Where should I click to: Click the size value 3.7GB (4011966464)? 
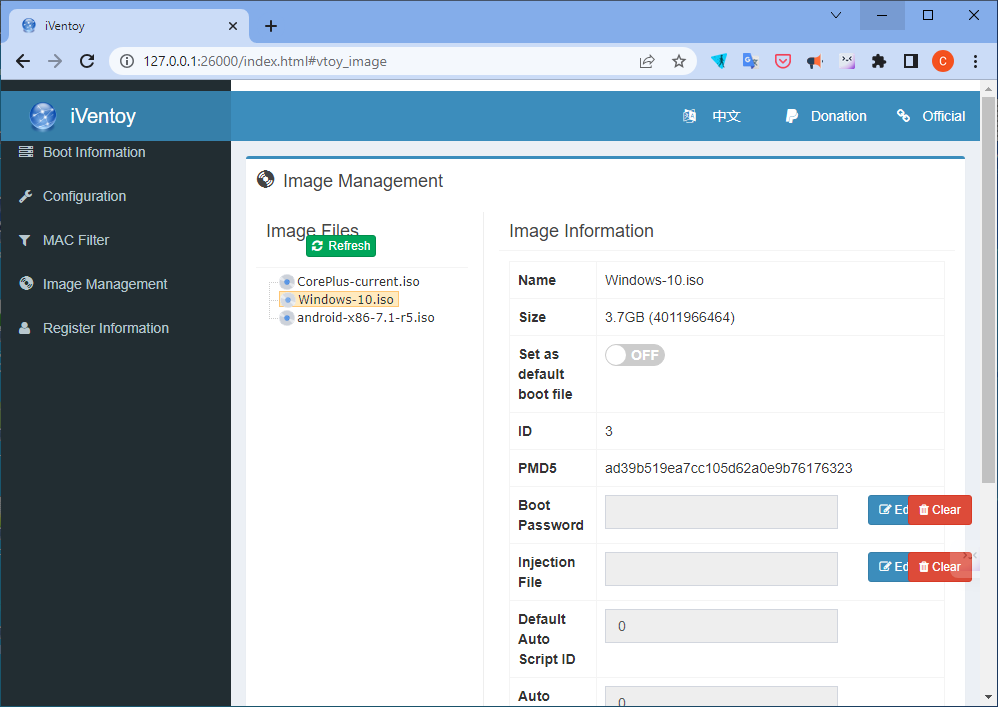click(670, 317)
